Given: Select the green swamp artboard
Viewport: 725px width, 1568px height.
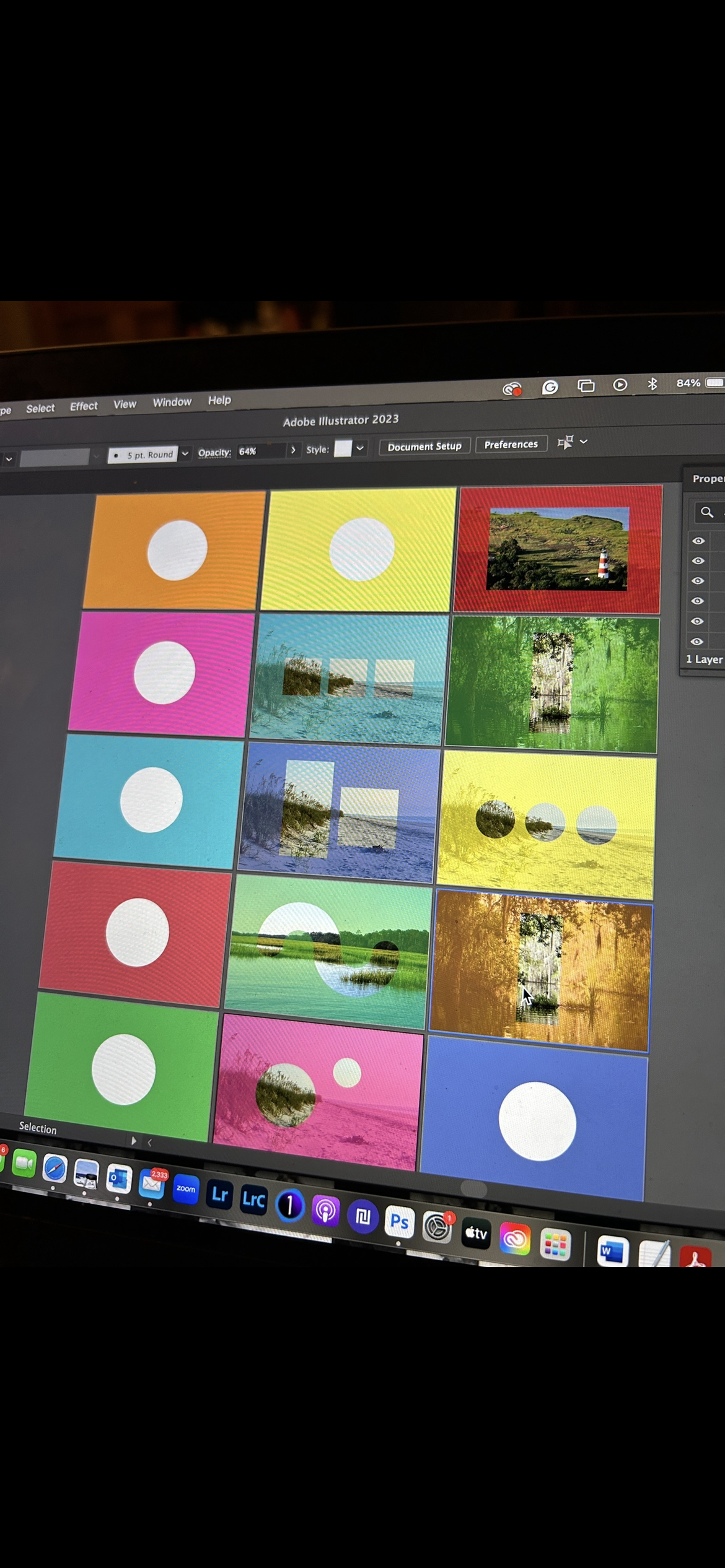Looking at the screenshot, I should pyautogui.click(x=552, y=685).
